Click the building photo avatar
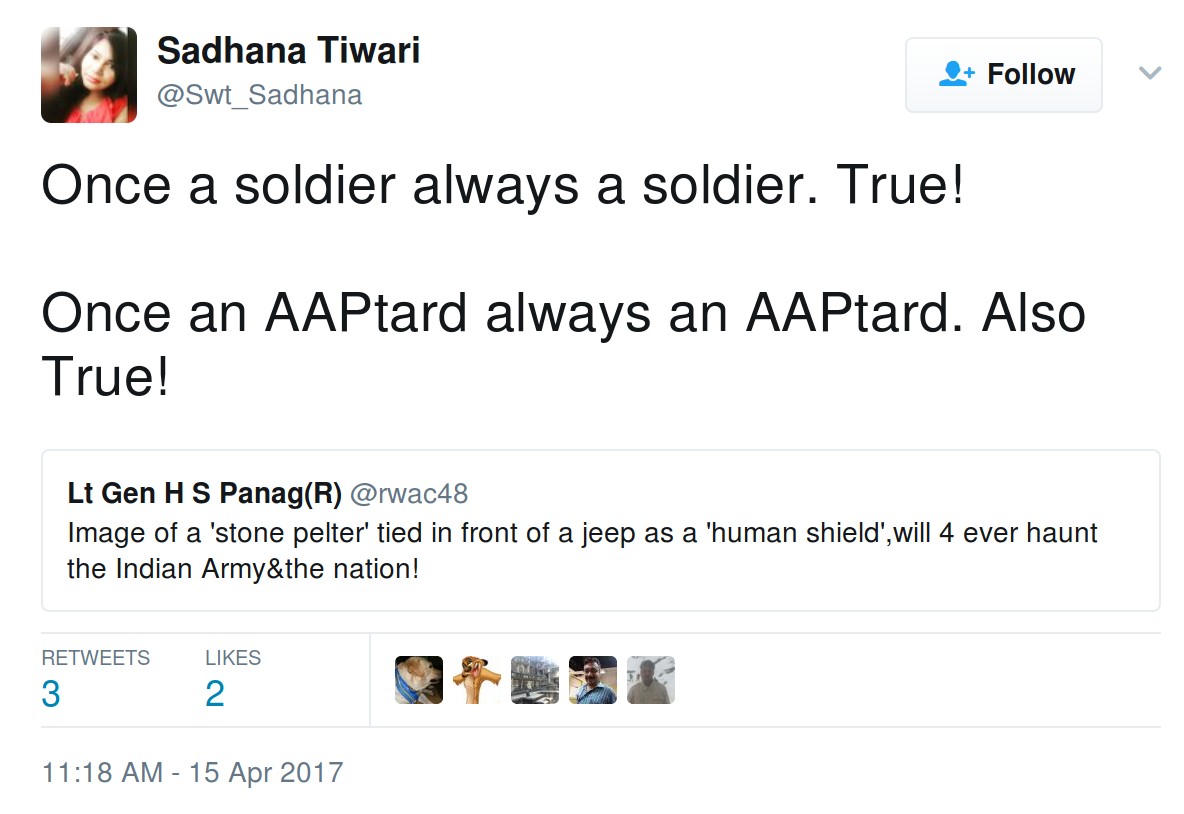Image resolution: width=1184 pixels, height=814 pixels. [535, 680]
